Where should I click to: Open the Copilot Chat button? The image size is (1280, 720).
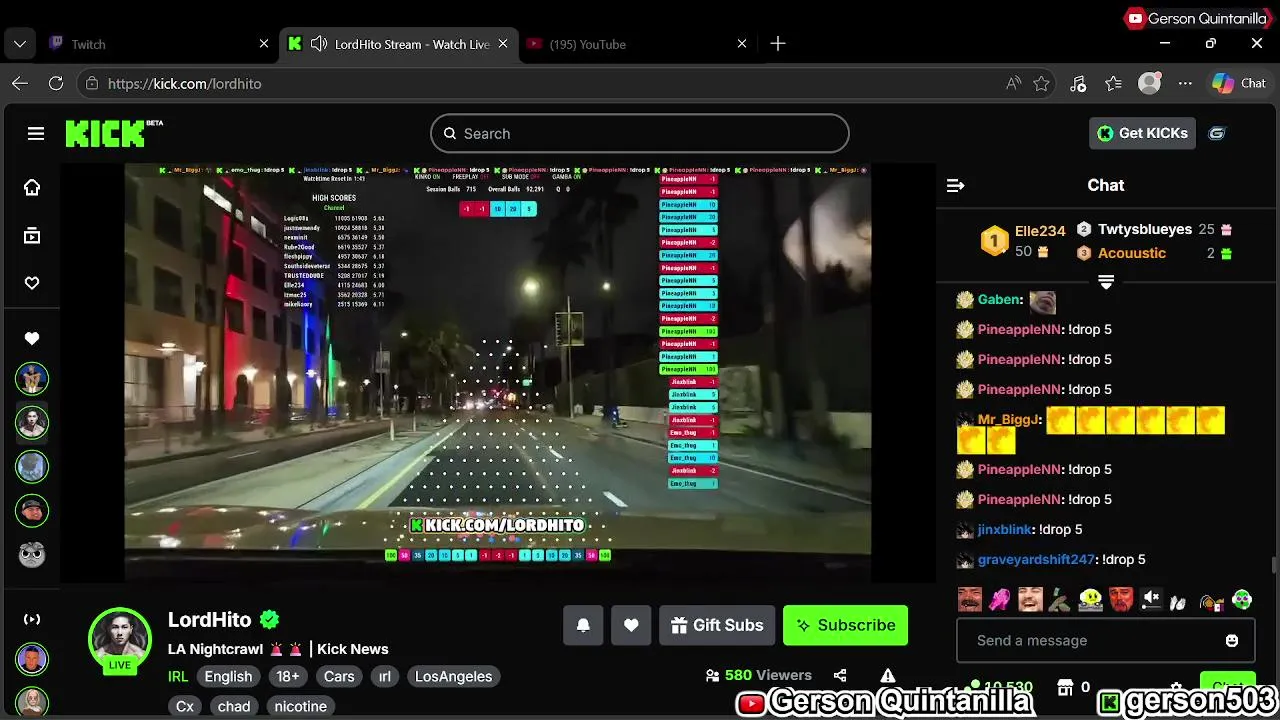1239,84
